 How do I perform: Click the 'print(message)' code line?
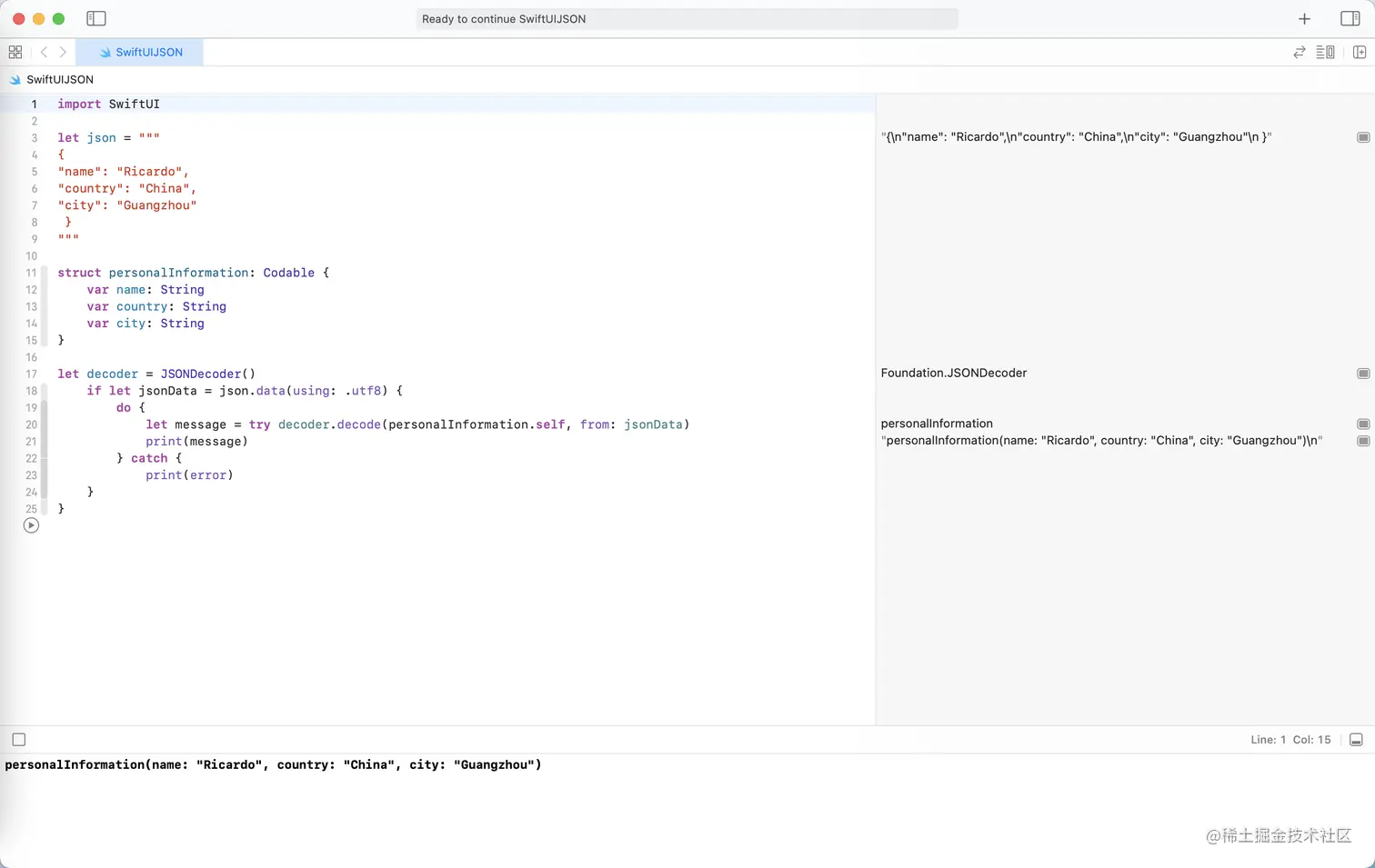click(x=196, y=442)
